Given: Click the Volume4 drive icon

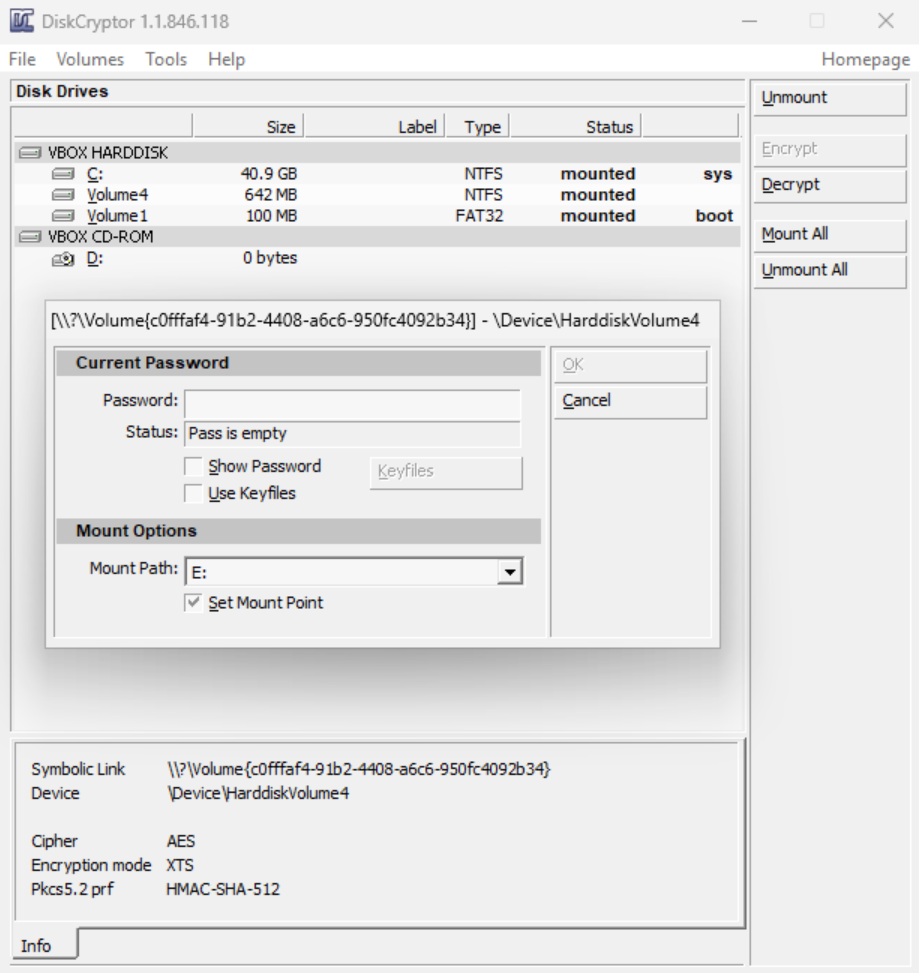Looking at the screenshot, I should click(63, 195).
